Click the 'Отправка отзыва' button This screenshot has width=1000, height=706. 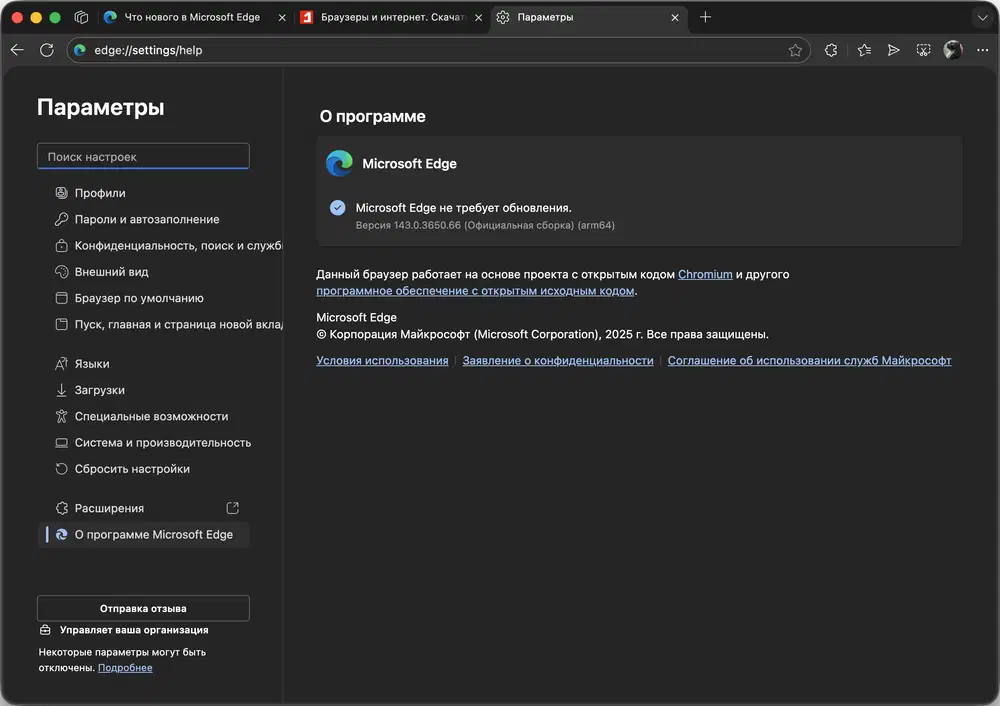pyautogui.click(x=143, y=608)
